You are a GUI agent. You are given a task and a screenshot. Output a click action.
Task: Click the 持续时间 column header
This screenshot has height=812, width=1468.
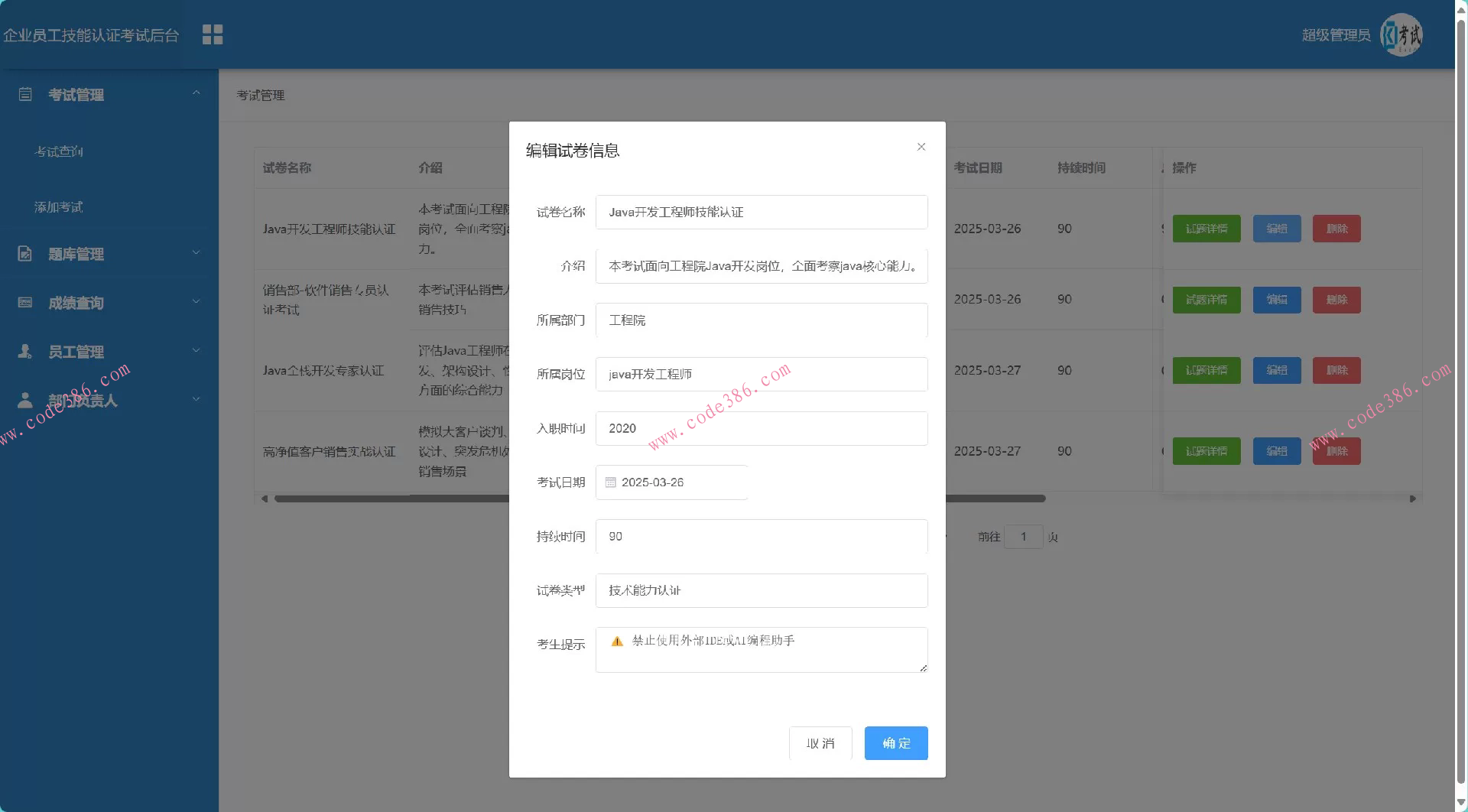(x=1081, y=167)
